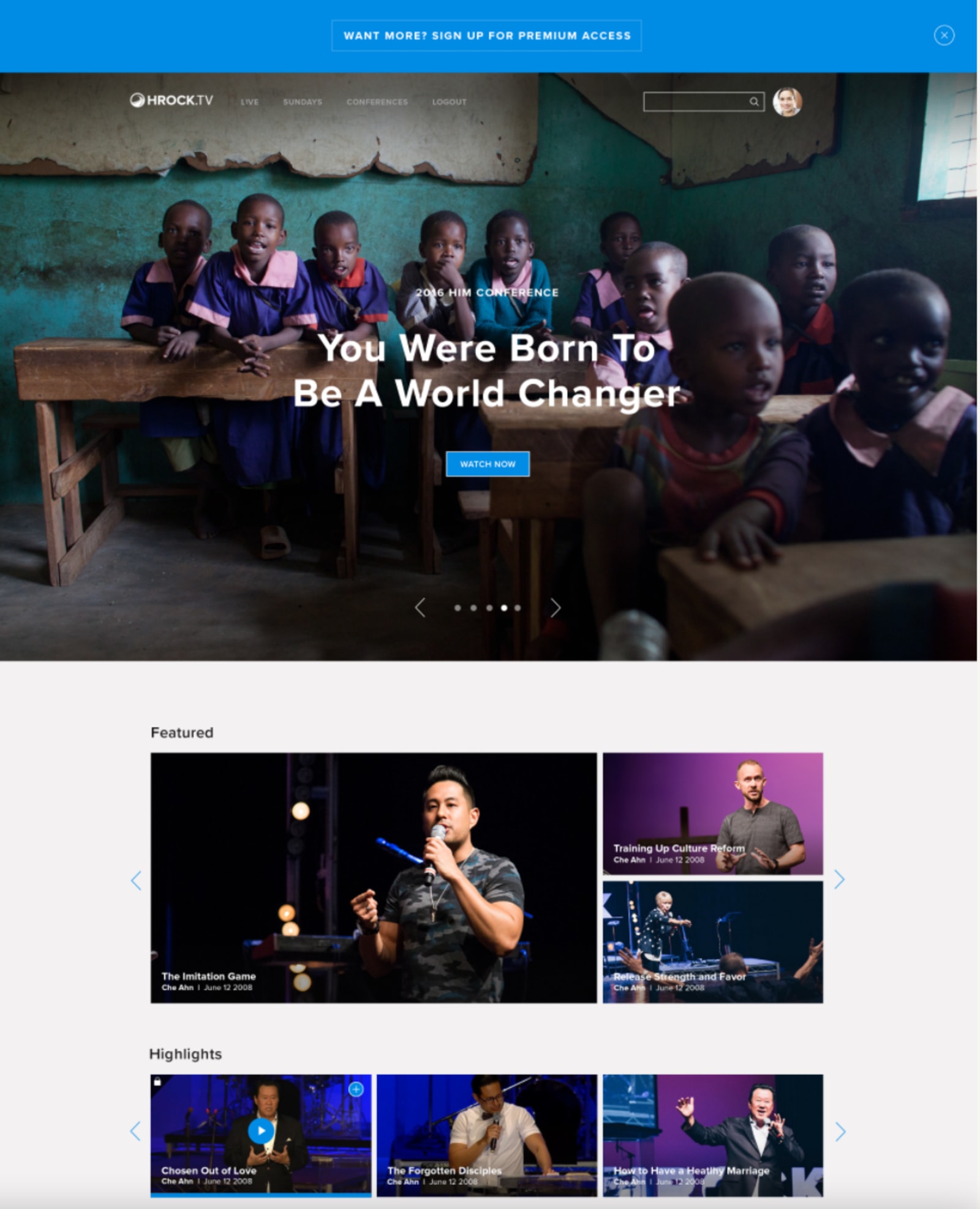Viewport: 980px width, 1209px height.
Task: Advance hero carousel with right arrow
Action: tap(555, 608)
